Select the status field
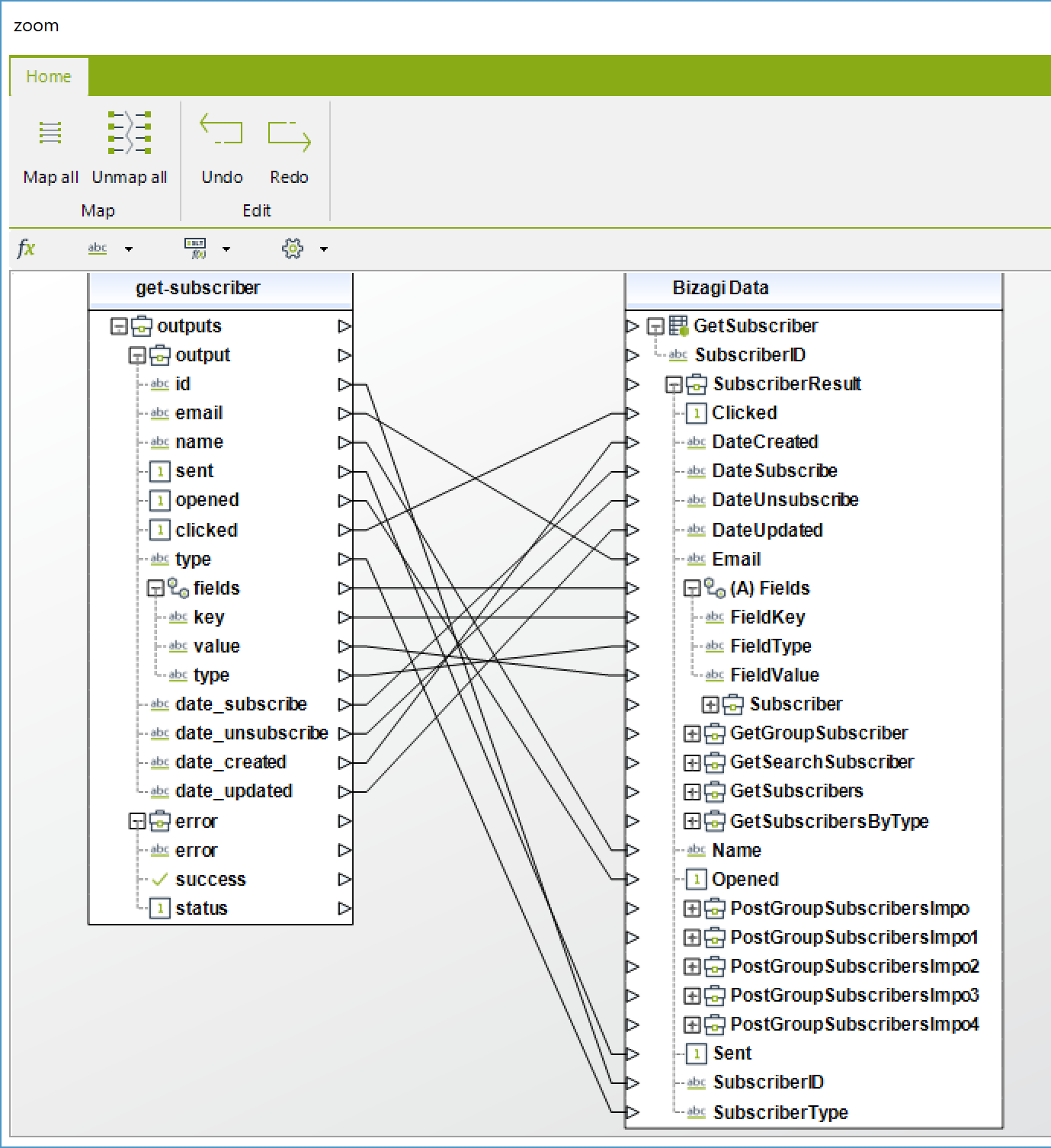Viewport: 1051px width, 1148px height. (201, 909)
